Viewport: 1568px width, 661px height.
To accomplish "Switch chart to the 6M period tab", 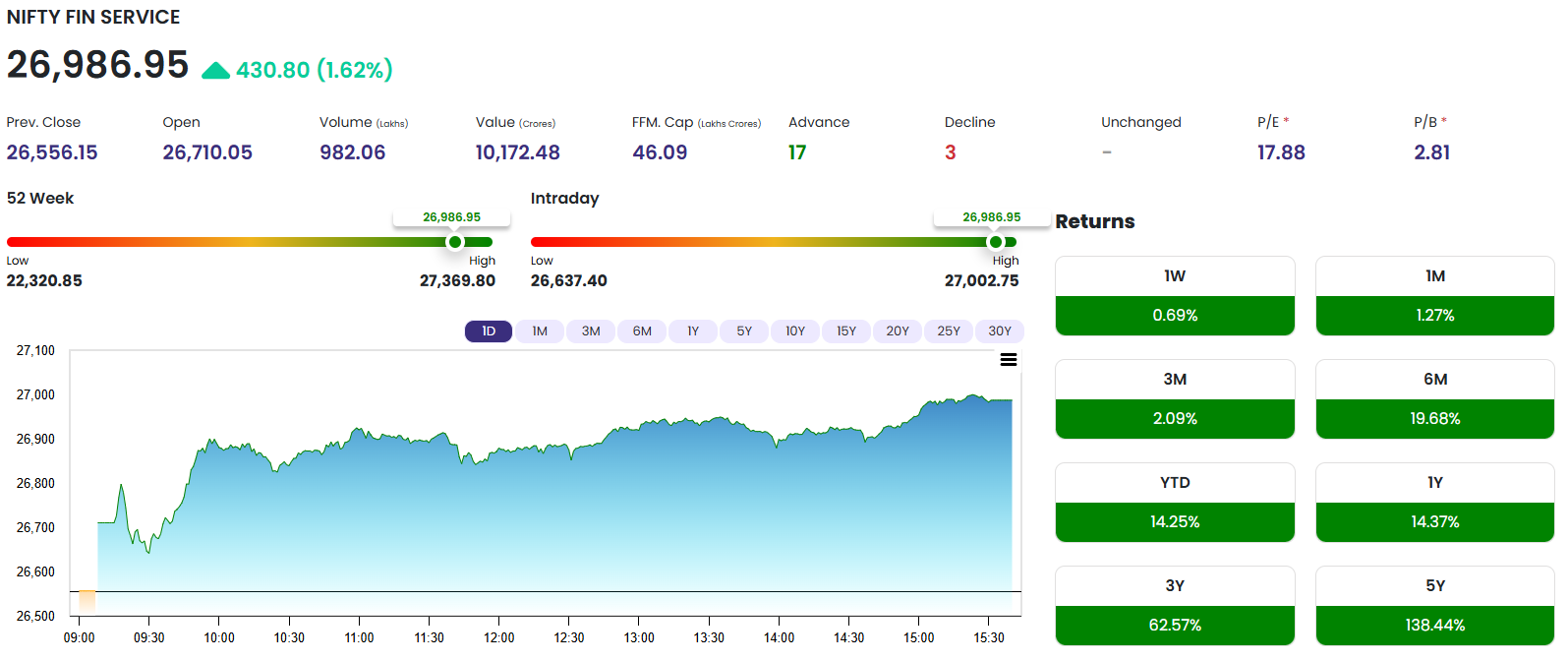I will (642, 331).
